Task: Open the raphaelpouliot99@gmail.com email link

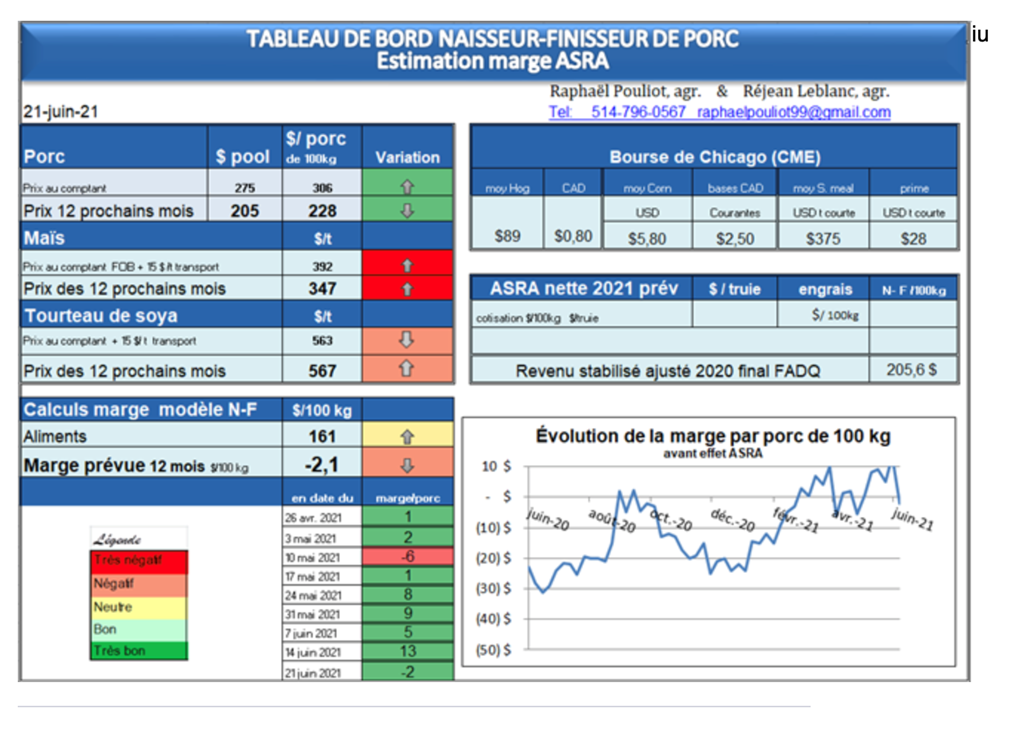Action: [793, 112]
